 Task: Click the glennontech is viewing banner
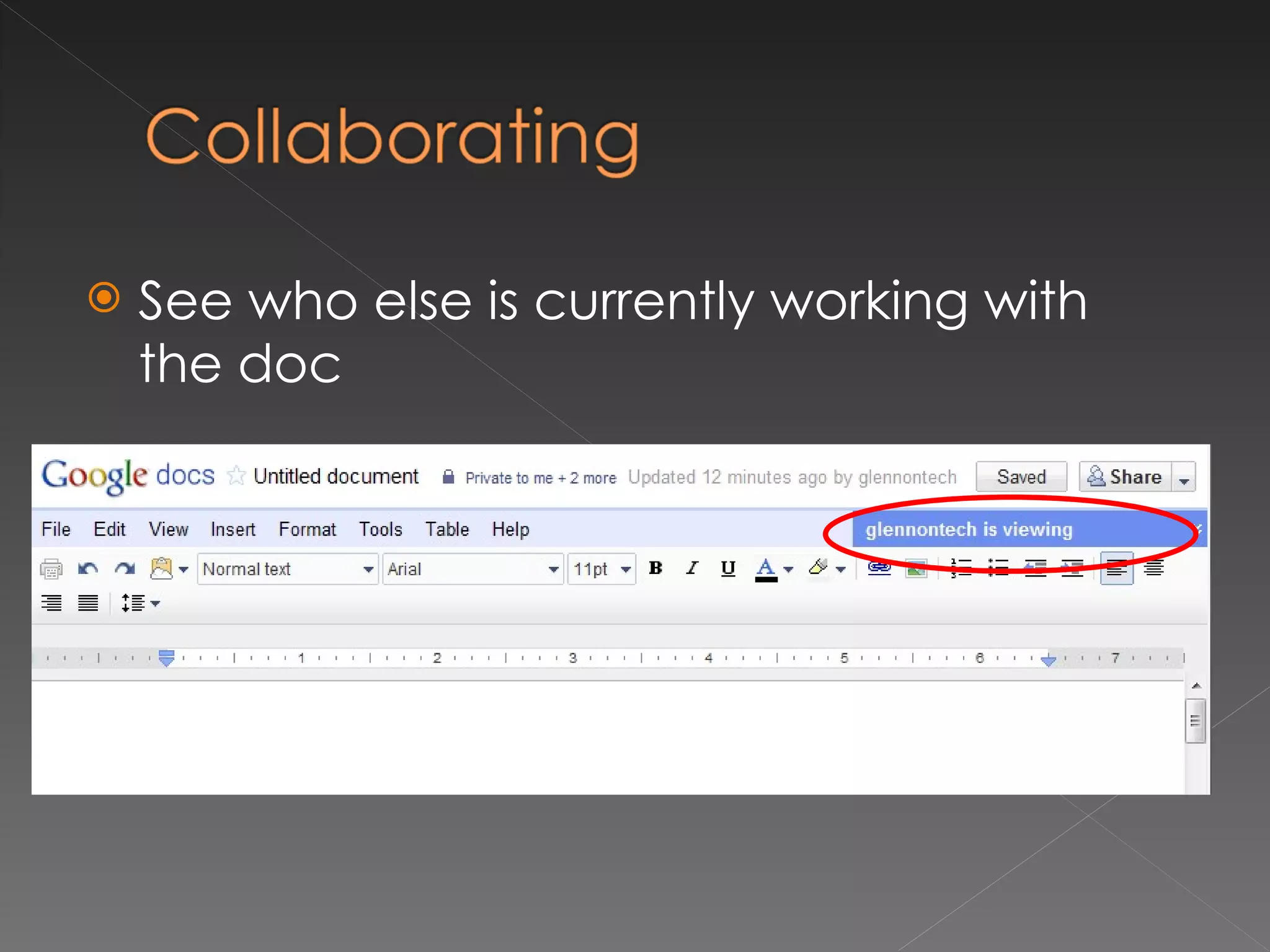click(1029, 529)
